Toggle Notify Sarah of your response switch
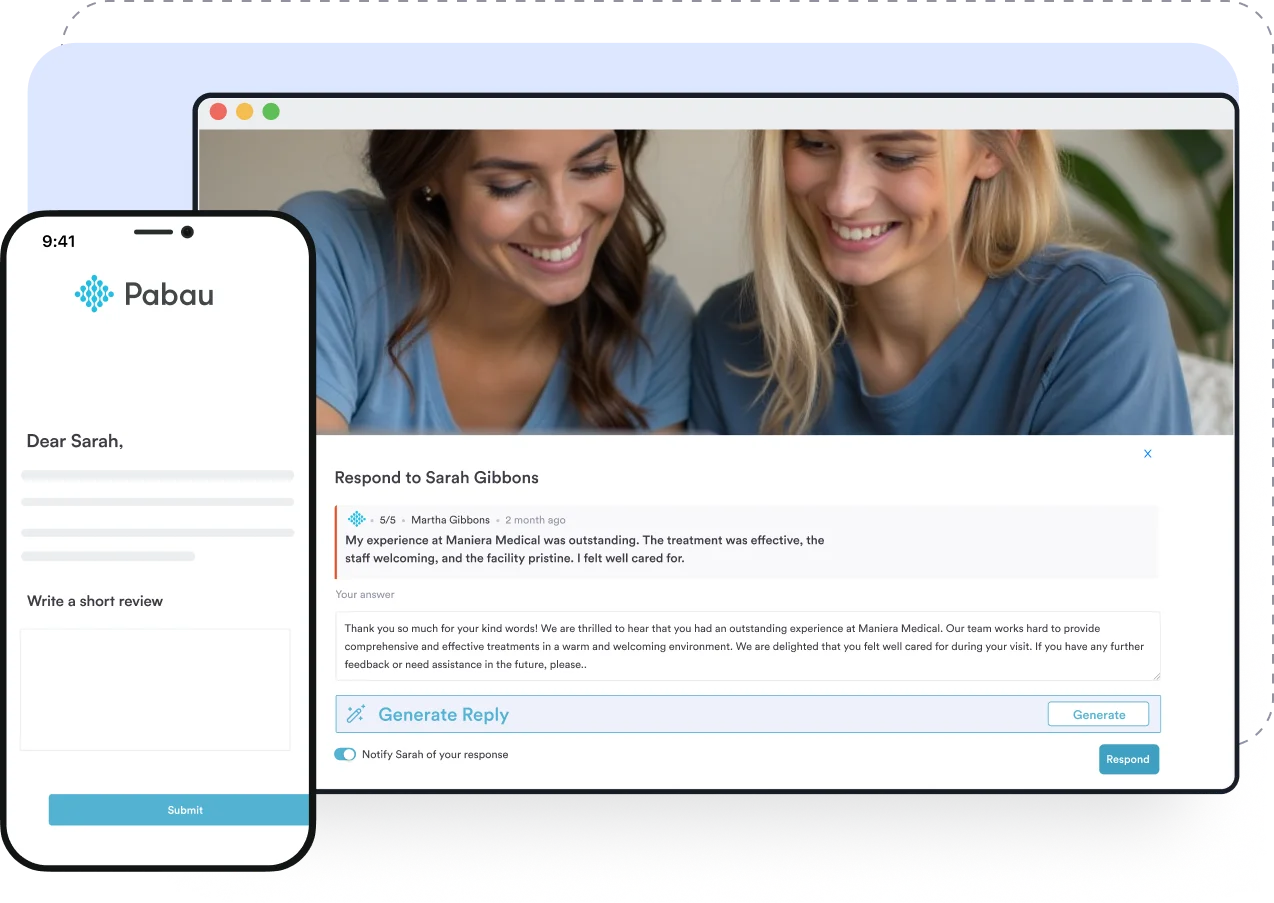Viewport: 1274px width, 903px height. [345, 754]
